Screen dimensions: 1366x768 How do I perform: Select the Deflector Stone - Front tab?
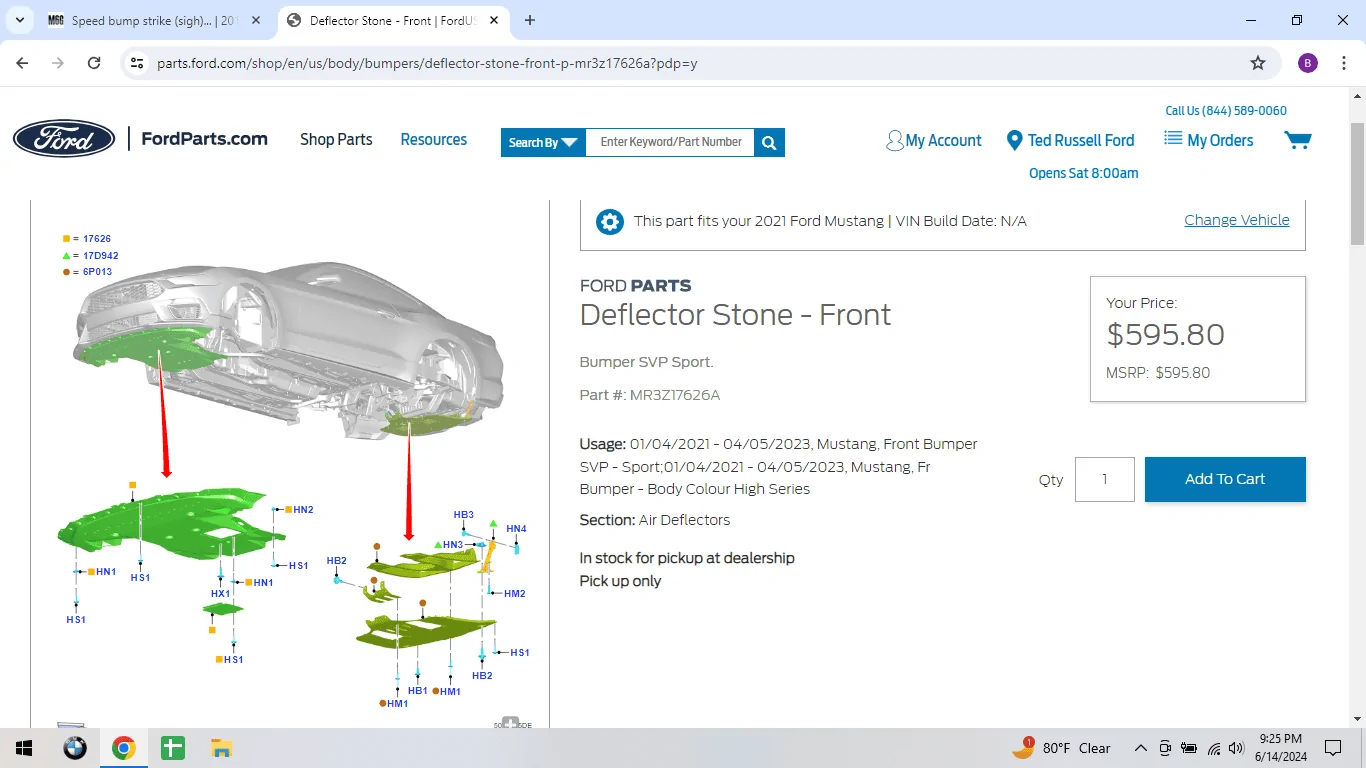(x=392, y=20)
